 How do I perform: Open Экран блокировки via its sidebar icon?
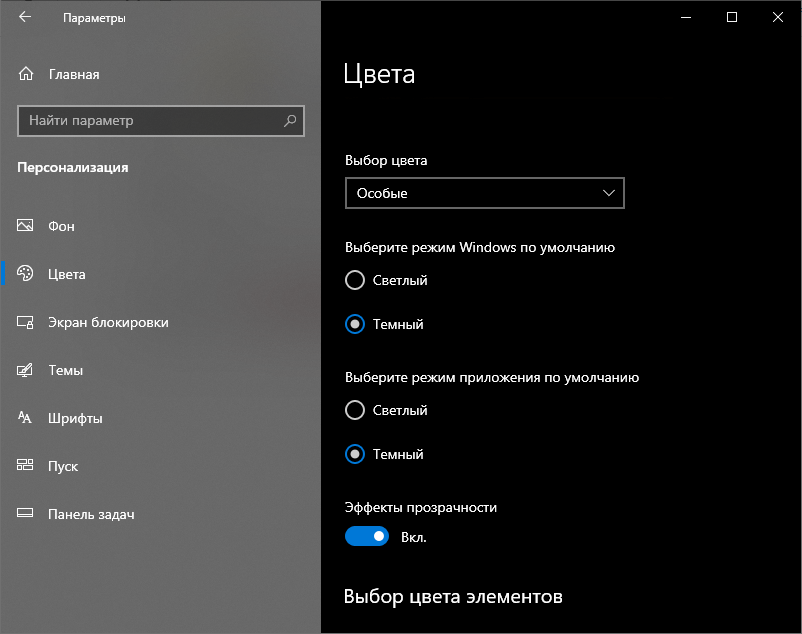coord(26,322)
